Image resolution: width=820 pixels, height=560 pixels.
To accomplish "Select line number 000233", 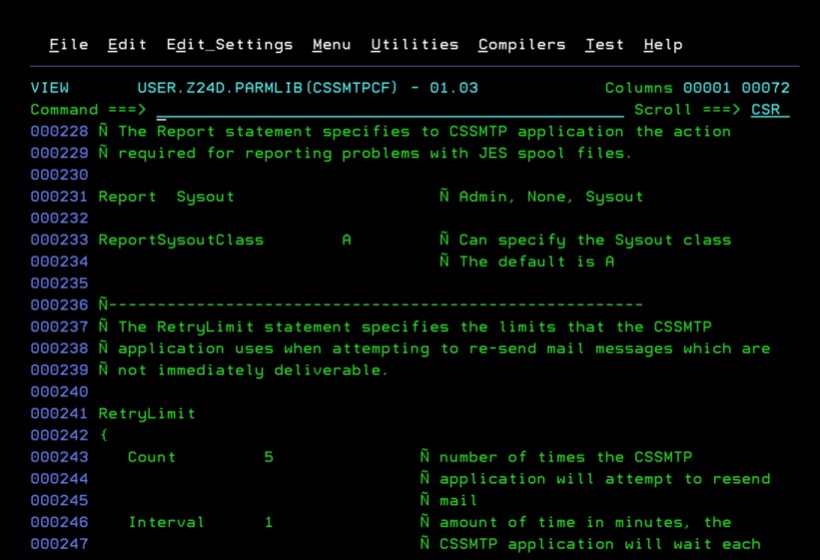I will [59, 240].
